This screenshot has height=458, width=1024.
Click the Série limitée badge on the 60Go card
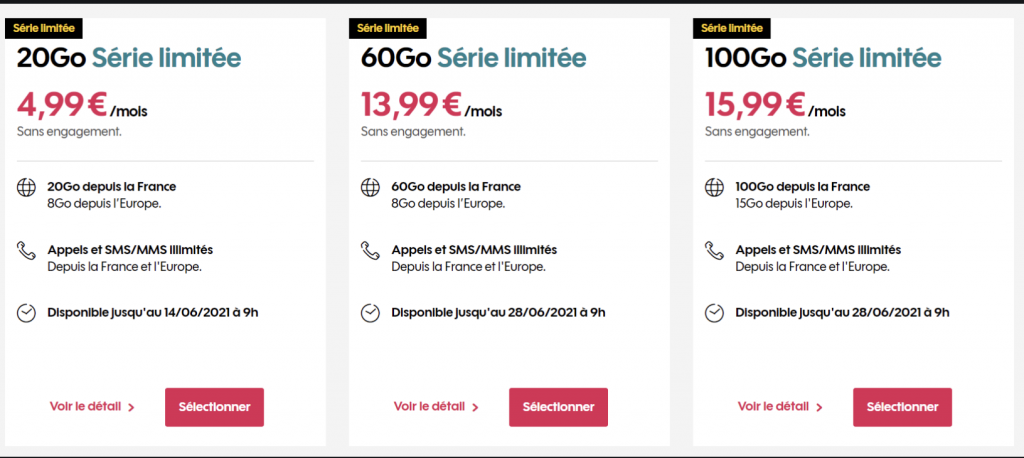click(x=387, y=28)
